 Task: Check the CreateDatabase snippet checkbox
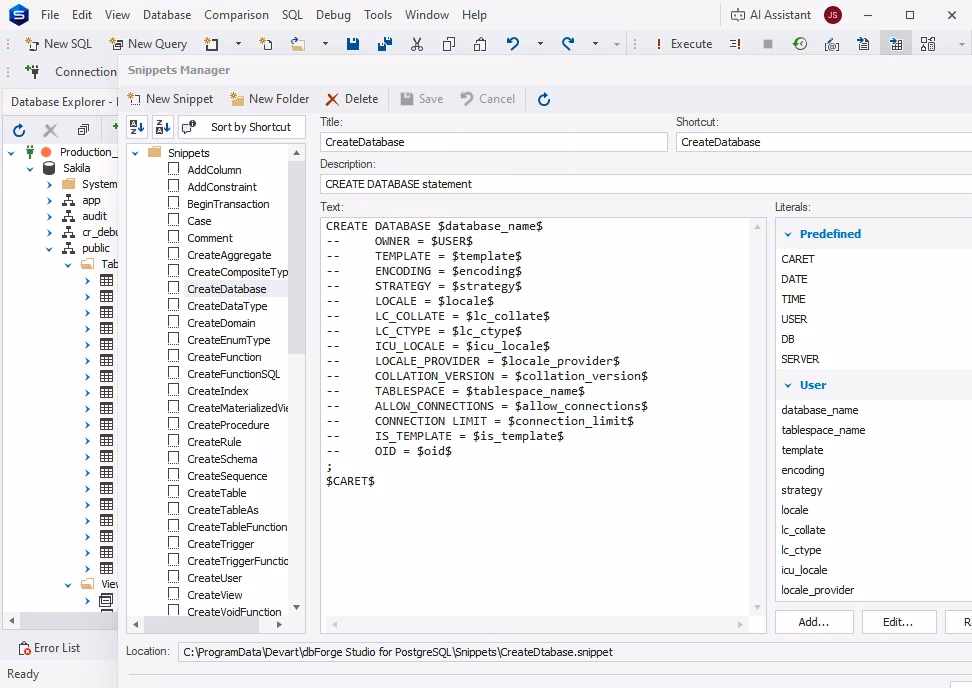click(x=174, y=288)
